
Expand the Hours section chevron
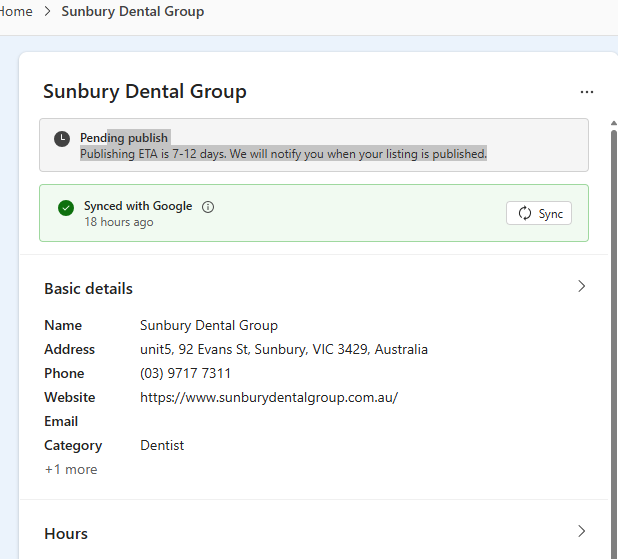coord(581,531)
